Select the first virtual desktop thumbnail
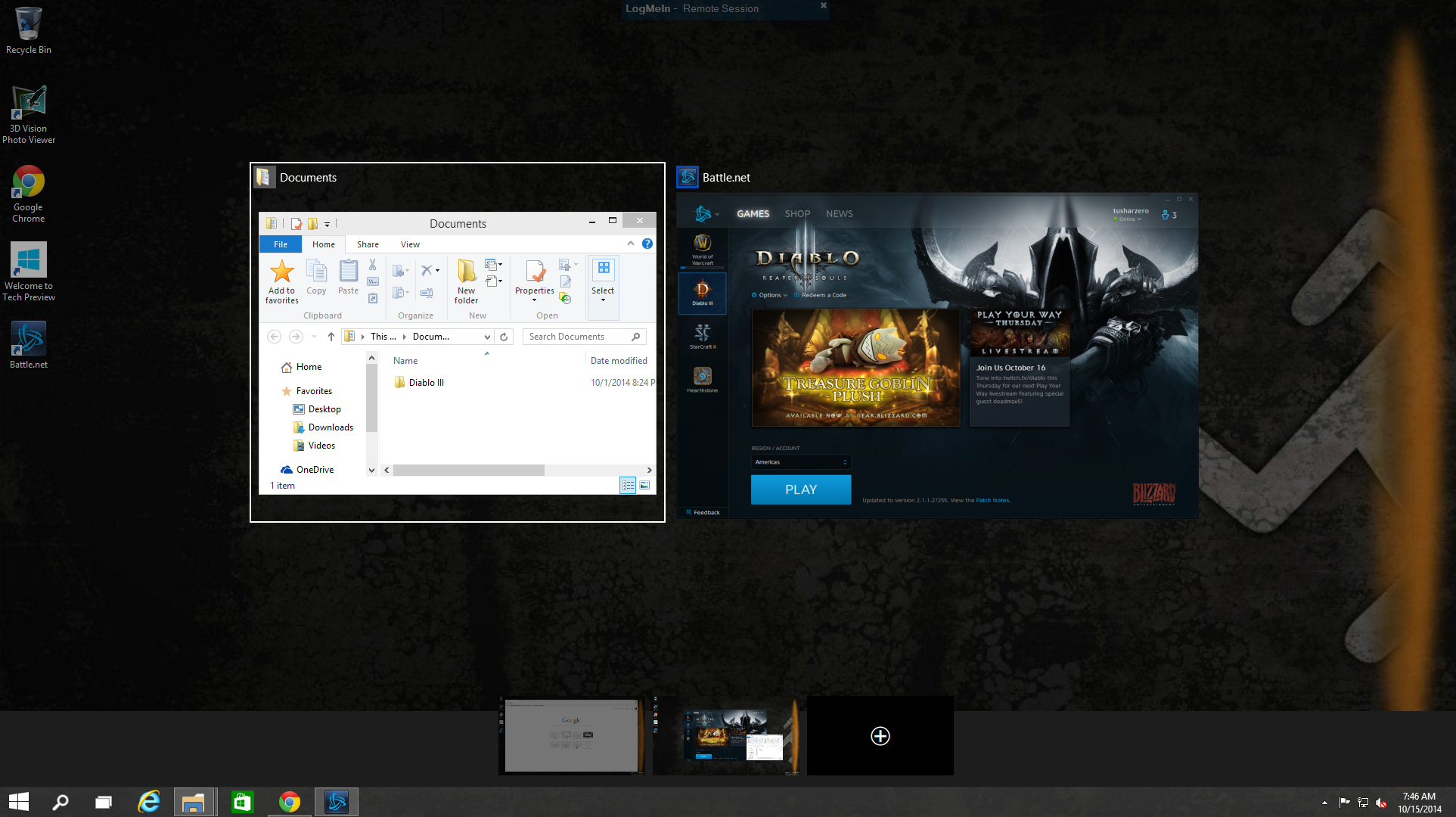The height and width of the screenshot is (817, 1456). (x=571, y=736)
